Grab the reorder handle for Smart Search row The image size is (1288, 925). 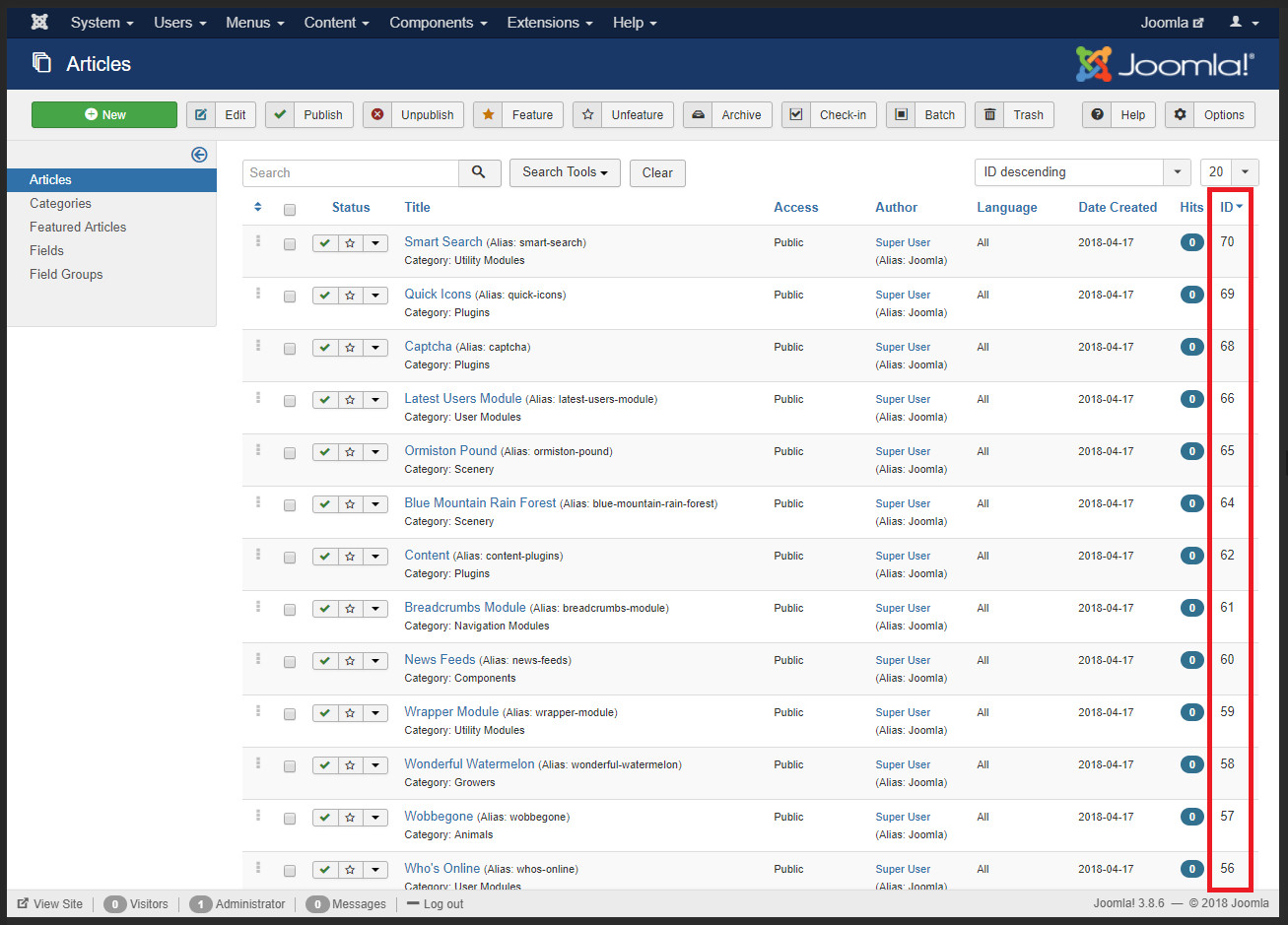(x=258, y=240)
